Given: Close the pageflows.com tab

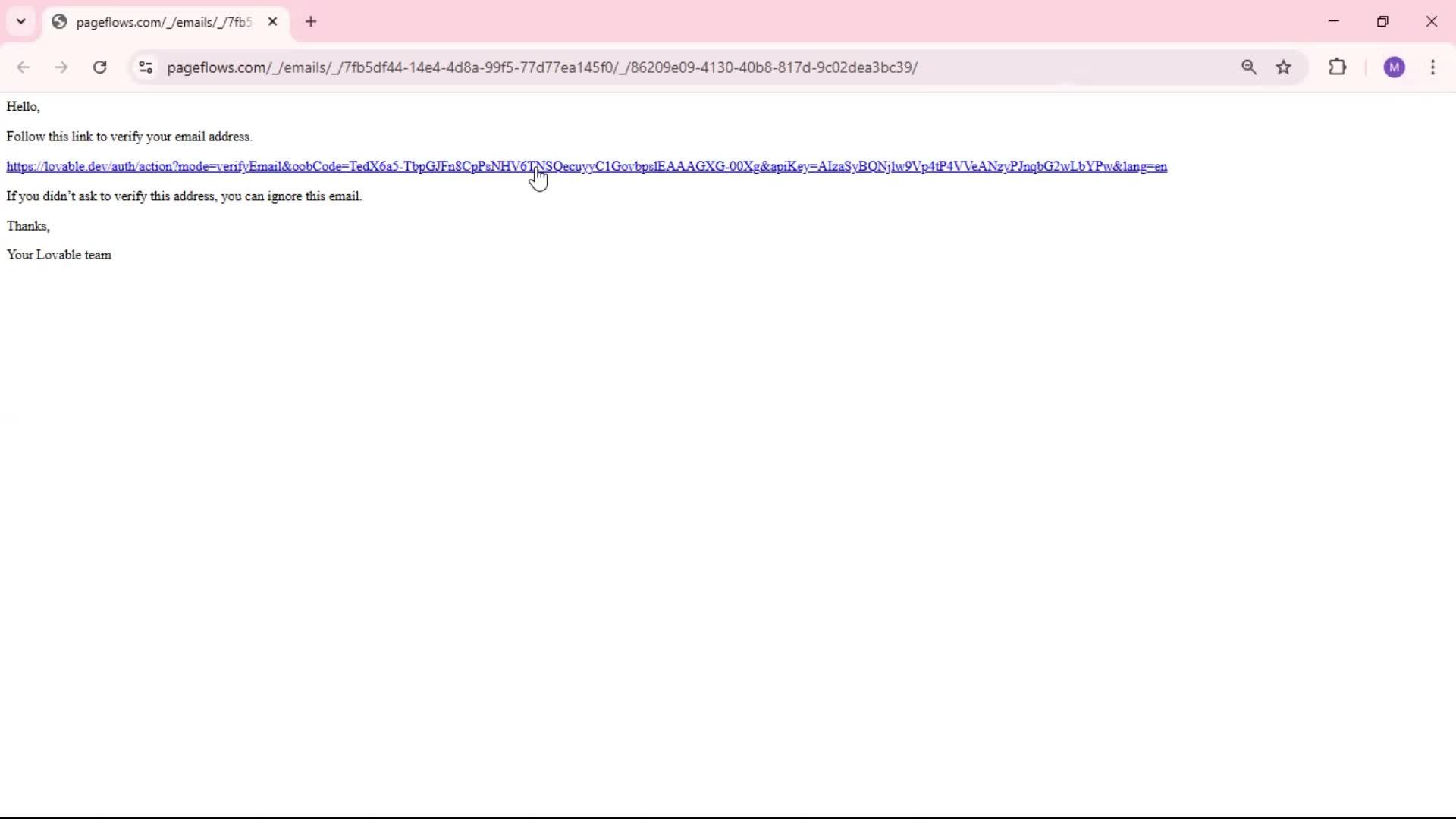Looking at the screenshot, I should pyautogui.click(x=273, y=22).
